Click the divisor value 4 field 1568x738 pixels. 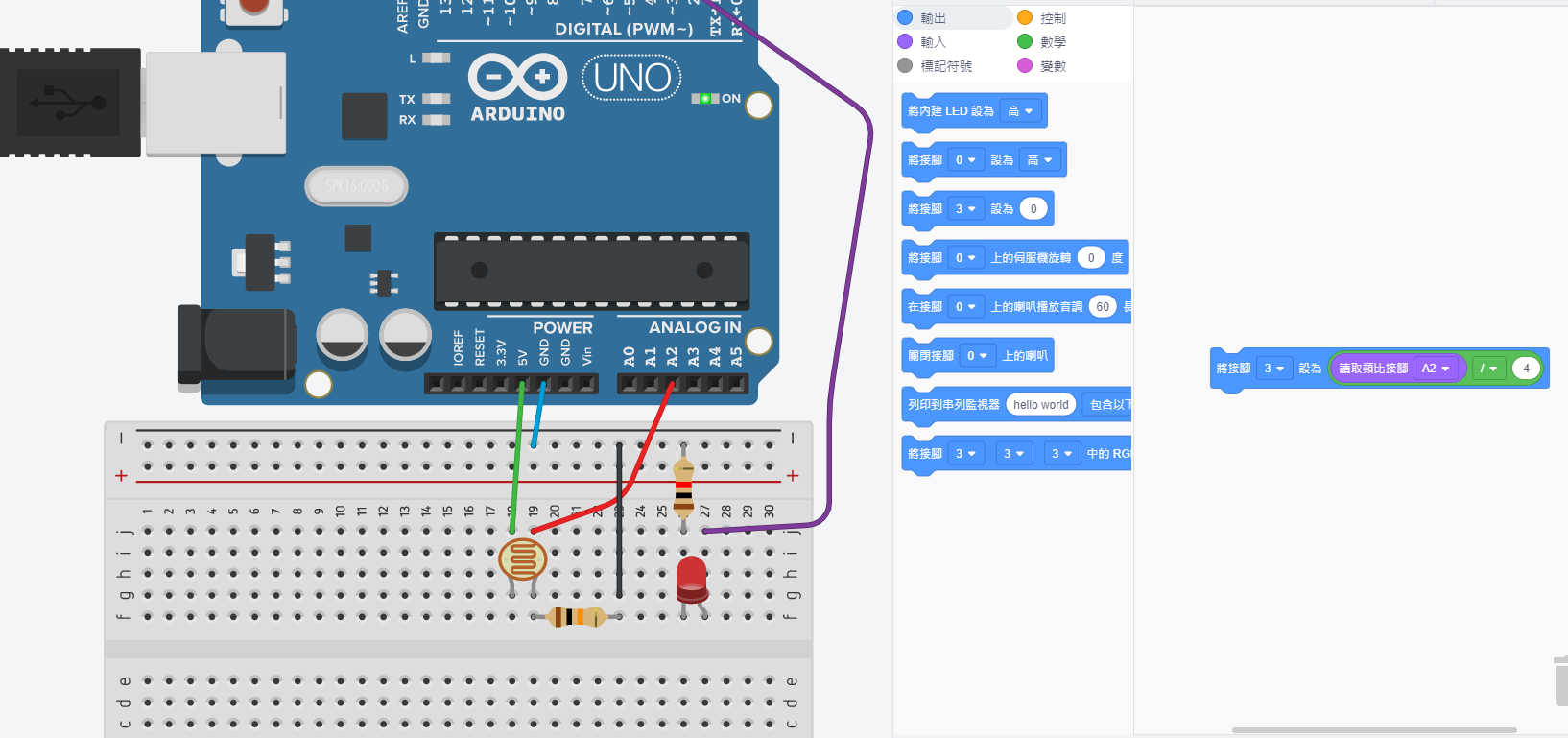pyautogui.click(x=1526, y=369)
